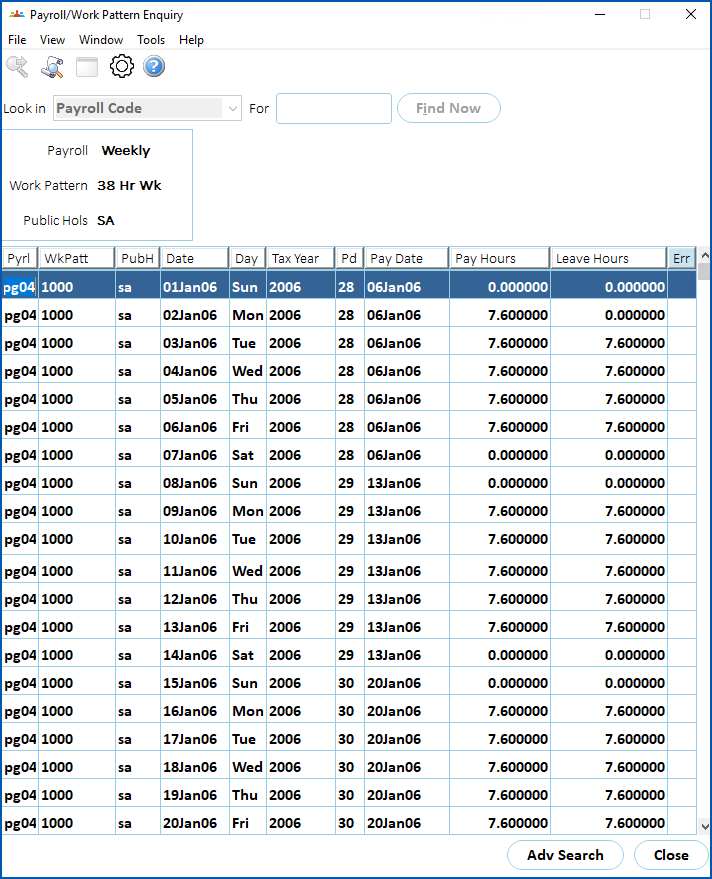The width and height of the screenshot is (712, 879).
Task: Select the 03Jan06 date cell
Action: click(x=195, y=343)
